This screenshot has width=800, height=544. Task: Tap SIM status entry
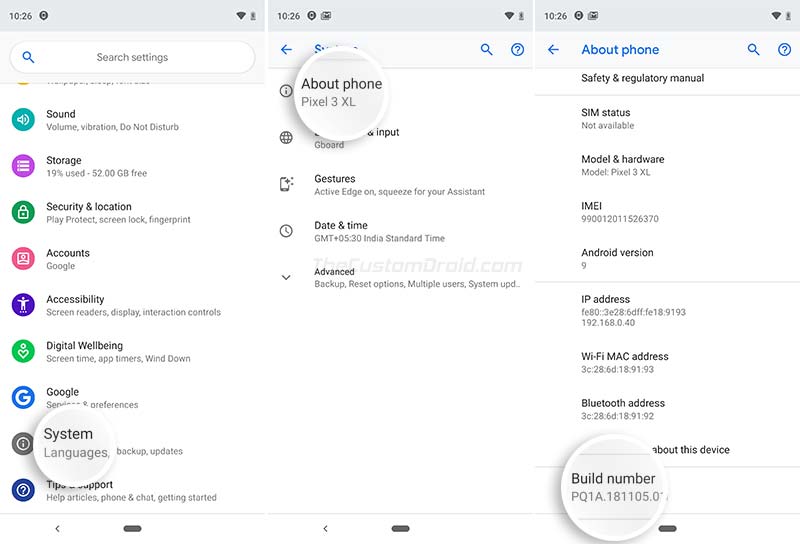click(667, 118)
